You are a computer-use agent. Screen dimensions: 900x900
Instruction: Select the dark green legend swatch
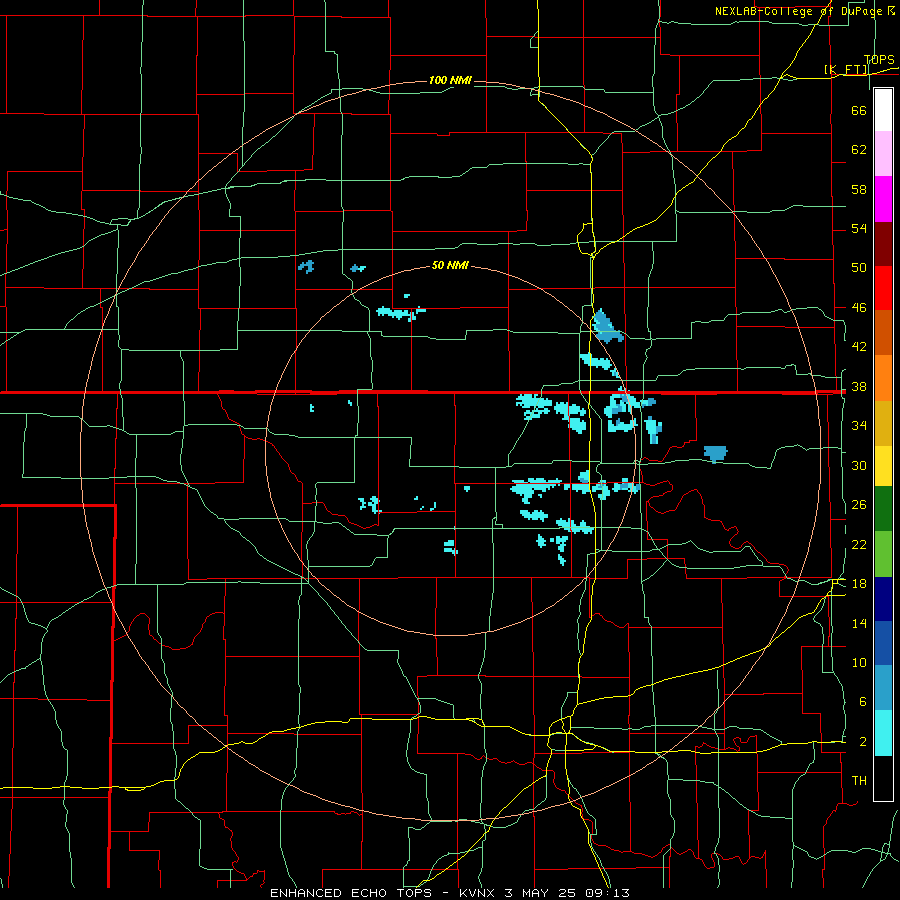point(883,509)
